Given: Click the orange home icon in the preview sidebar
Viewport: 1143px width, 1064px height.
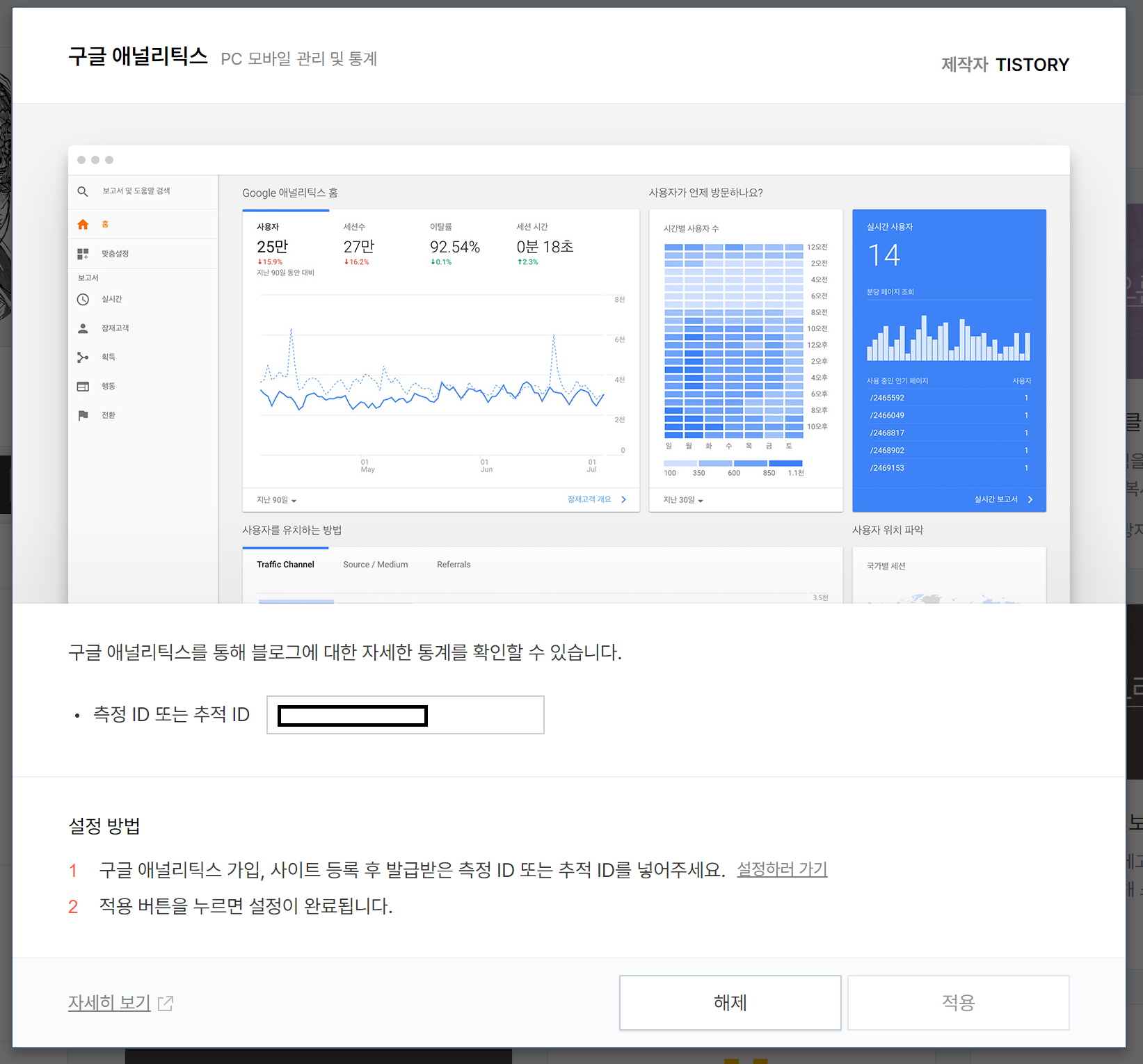Looking at the screenshot, I should (x=83, y=224).
